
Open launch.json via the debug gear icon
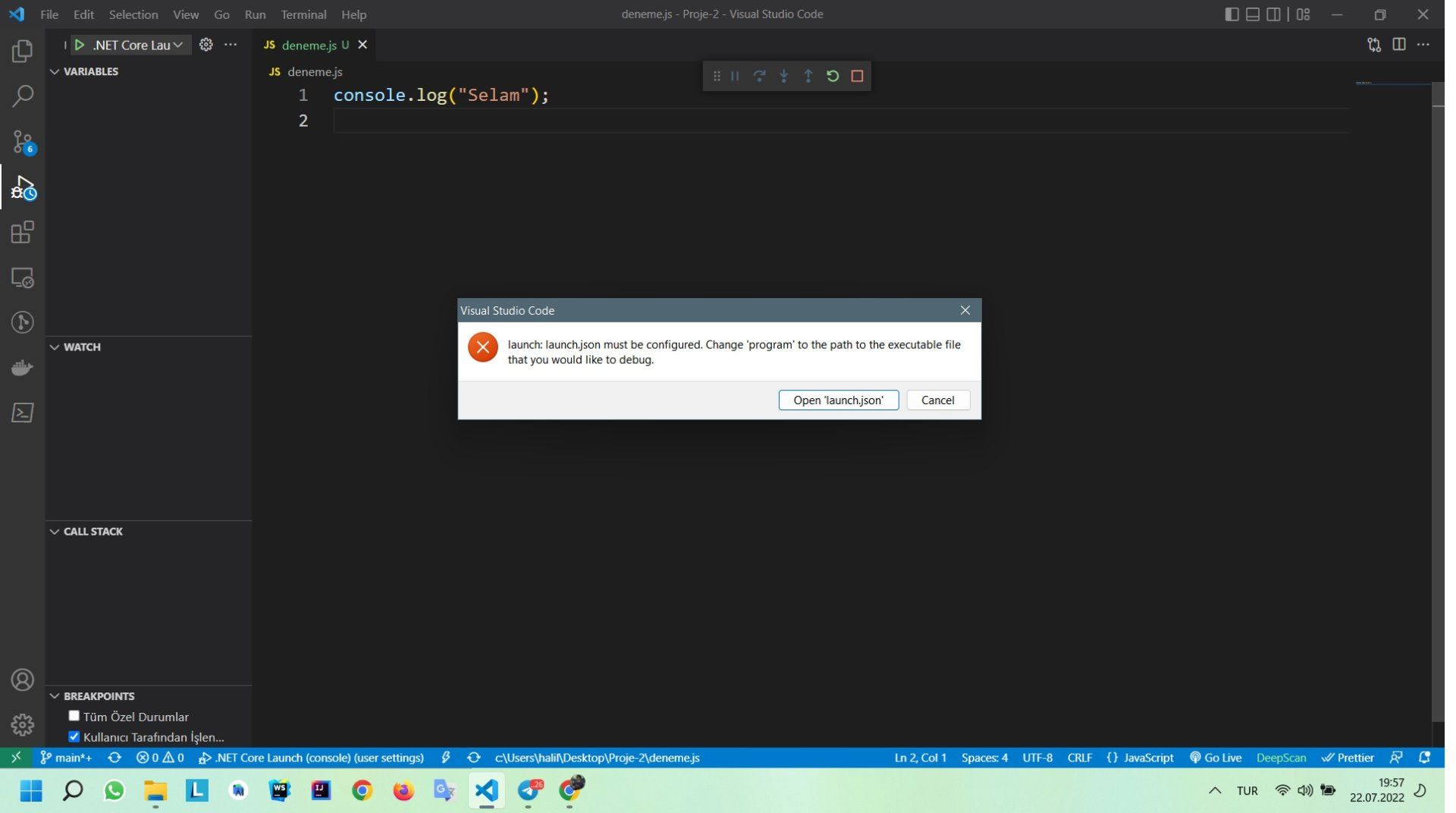206,45
